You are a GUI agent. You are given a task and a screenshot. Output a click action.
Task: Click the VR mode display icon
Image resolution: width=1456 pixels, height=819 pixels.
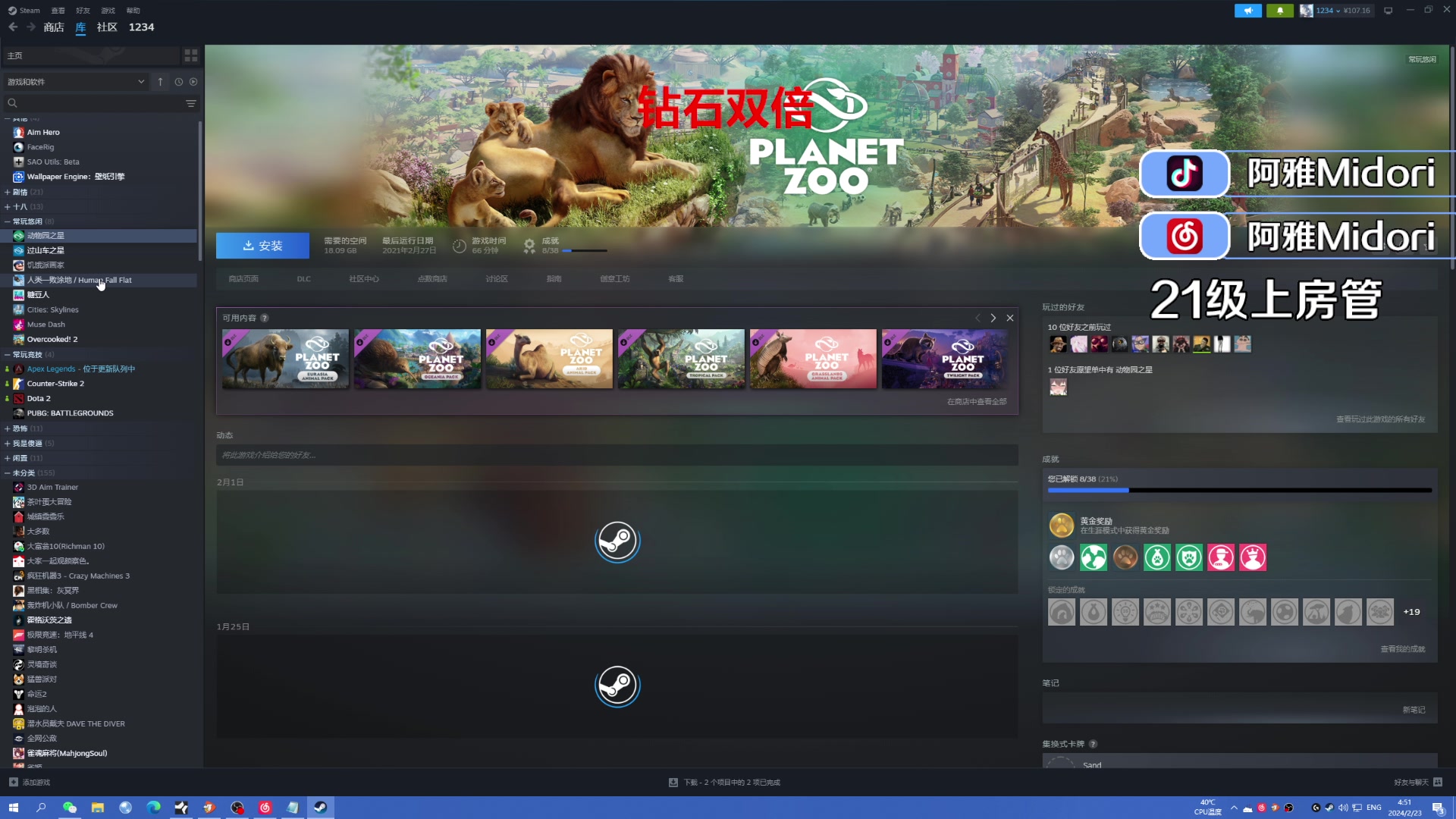click(x=1388, y=11)
